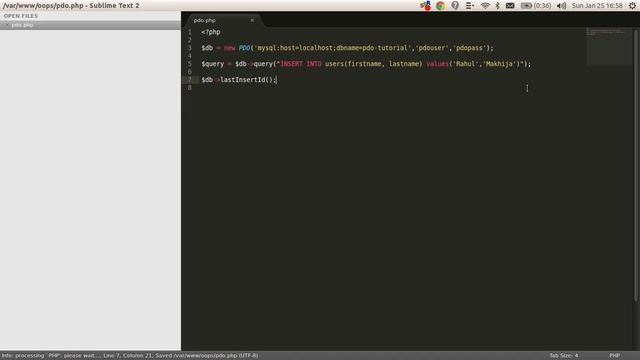640x360 pixels.
Task: Click the PDO class name on line 3
Action: pos(244,48)
